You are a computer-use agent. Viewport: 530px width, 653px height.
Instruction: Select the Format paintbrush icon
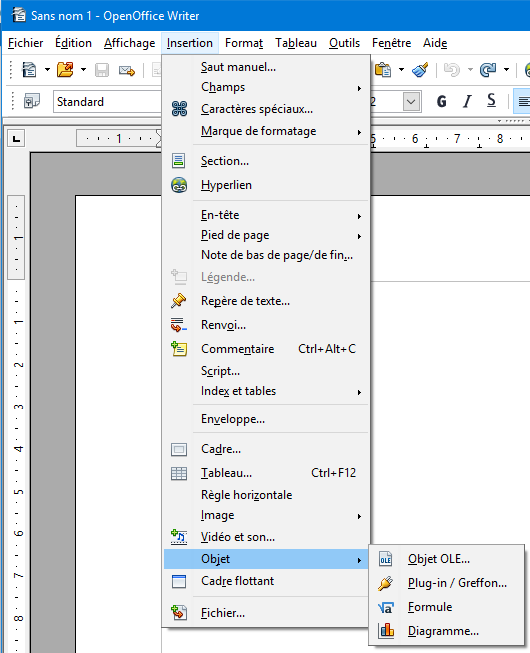point(420,70)
